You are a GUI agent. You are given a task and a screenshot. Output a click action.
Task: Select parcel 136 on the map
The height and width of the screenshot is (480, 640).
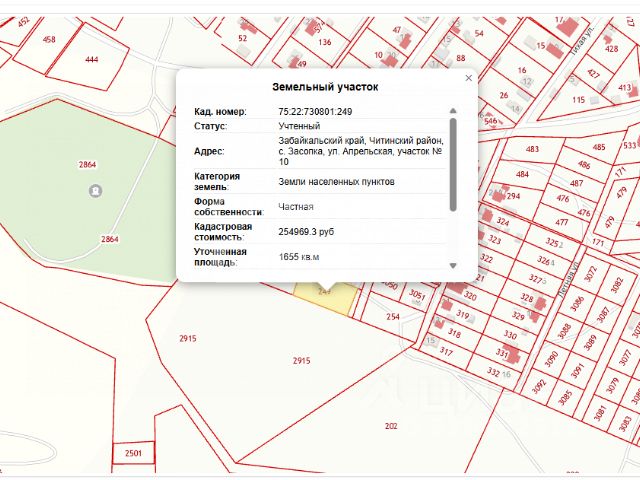pos(324,42)
